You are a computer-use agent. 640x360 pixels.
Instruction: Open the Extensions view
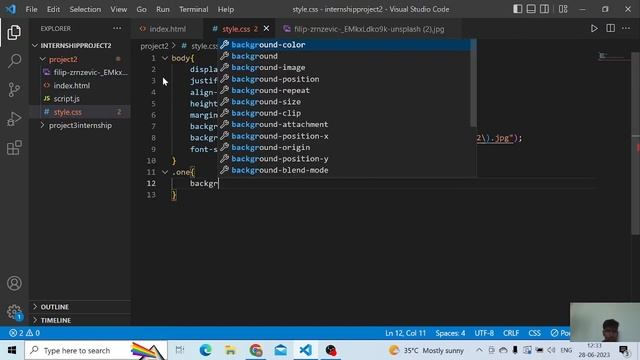point(14,148)
